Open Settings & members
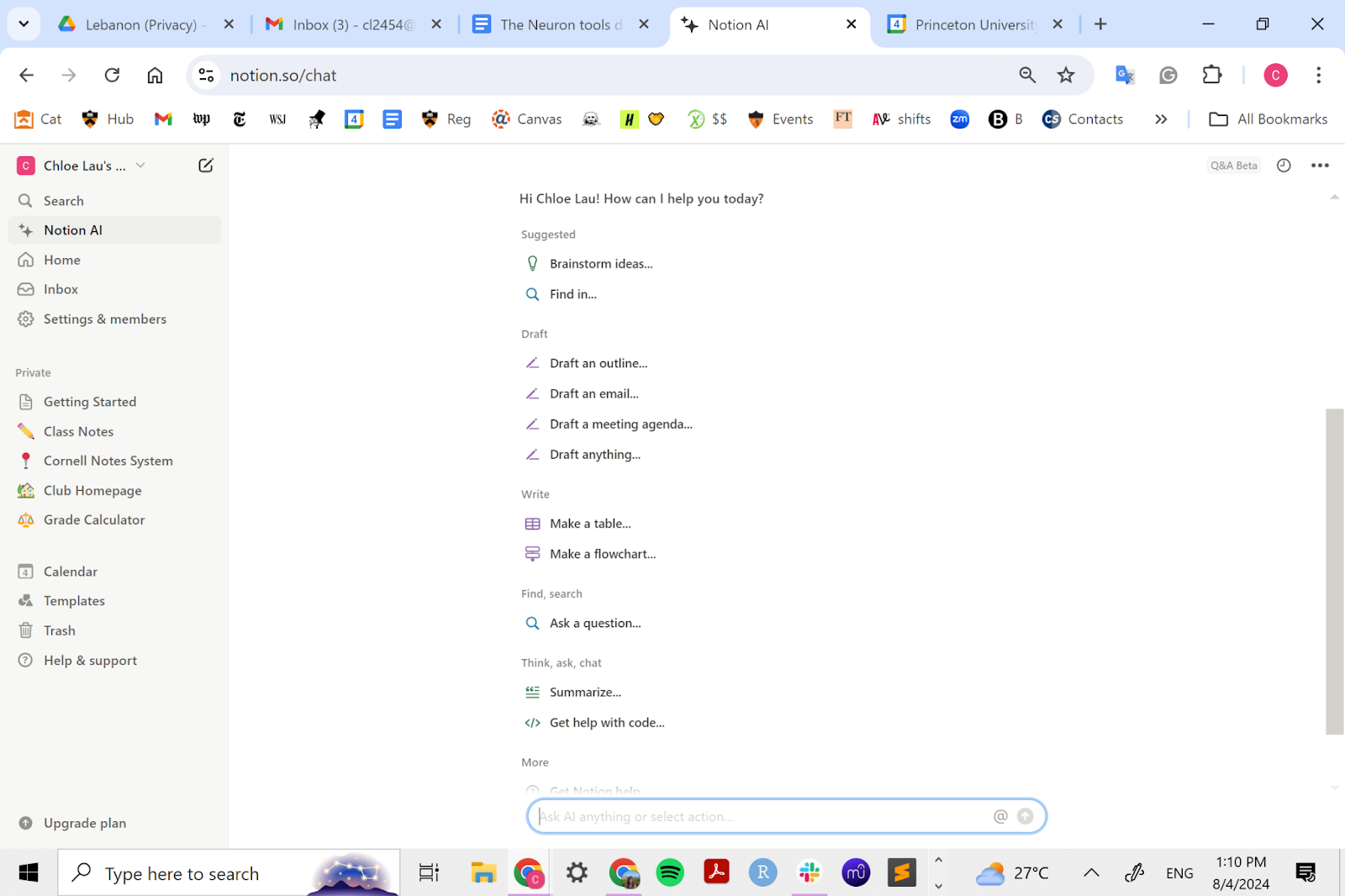The width and height of the screenshot is (1345, 896). 114,319
